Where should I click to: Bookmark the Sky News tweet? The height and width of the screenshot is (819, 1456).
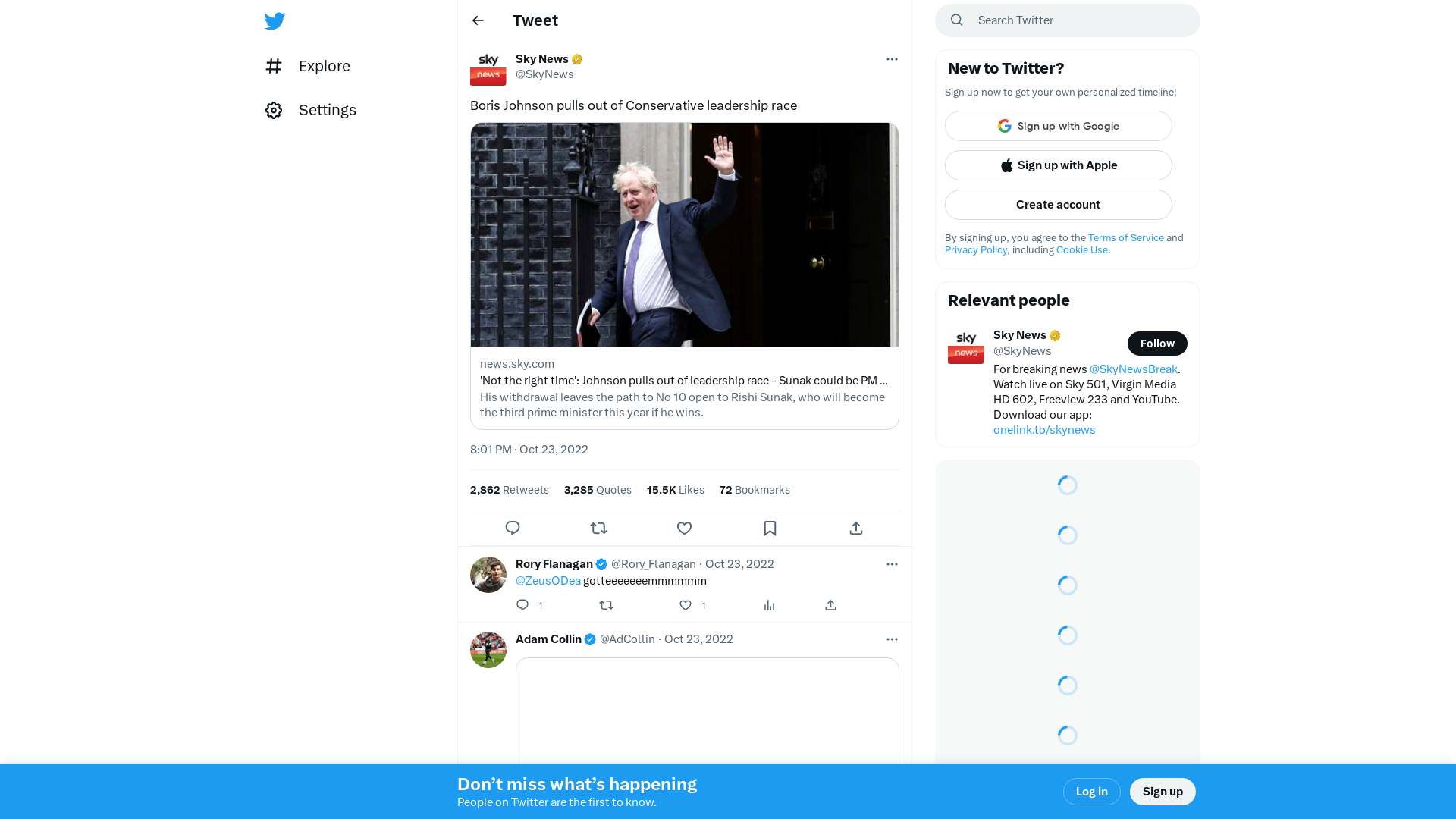tap(770, 528)
